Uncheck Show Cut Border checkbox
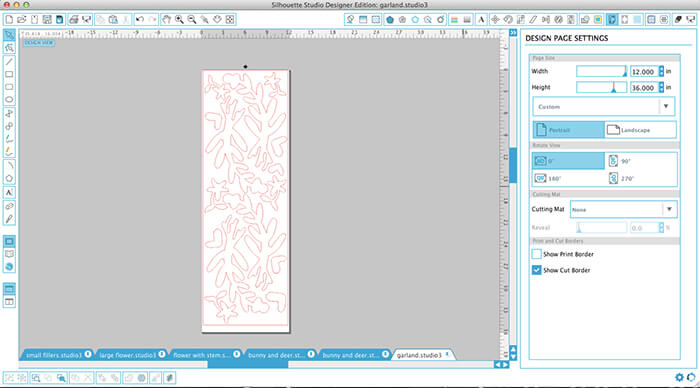700x388 pixels. (x=537, y=270)
